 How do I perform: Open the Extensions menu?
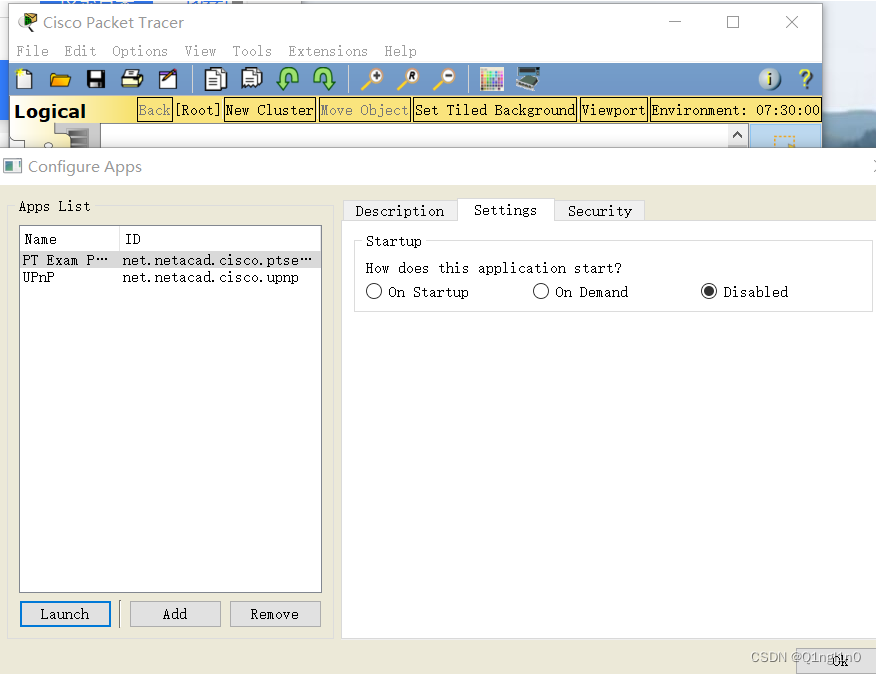point(328,51)
